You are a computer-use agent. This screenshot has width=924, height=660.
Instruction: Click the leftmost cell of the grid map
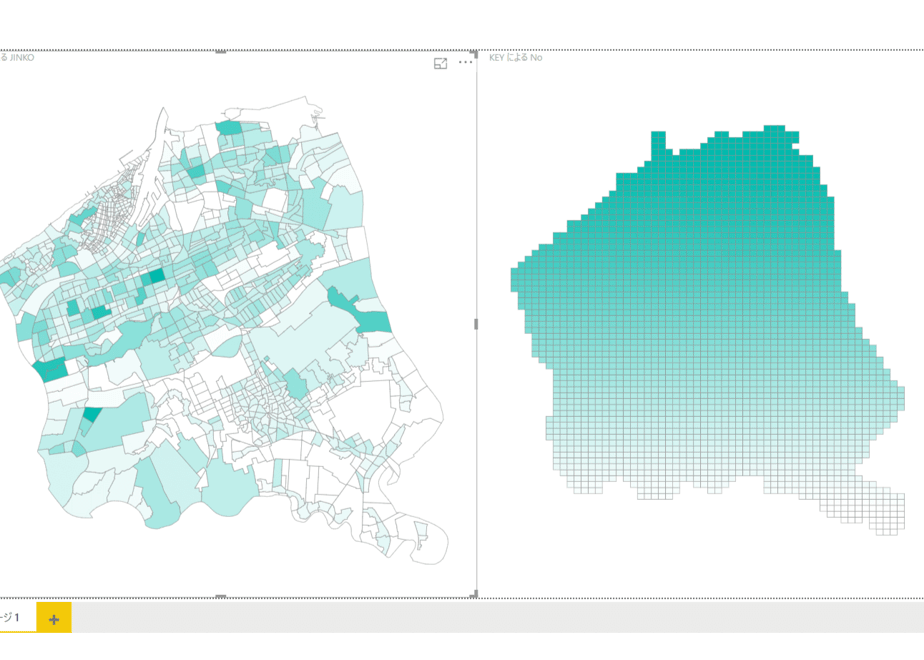click(514, 280)
